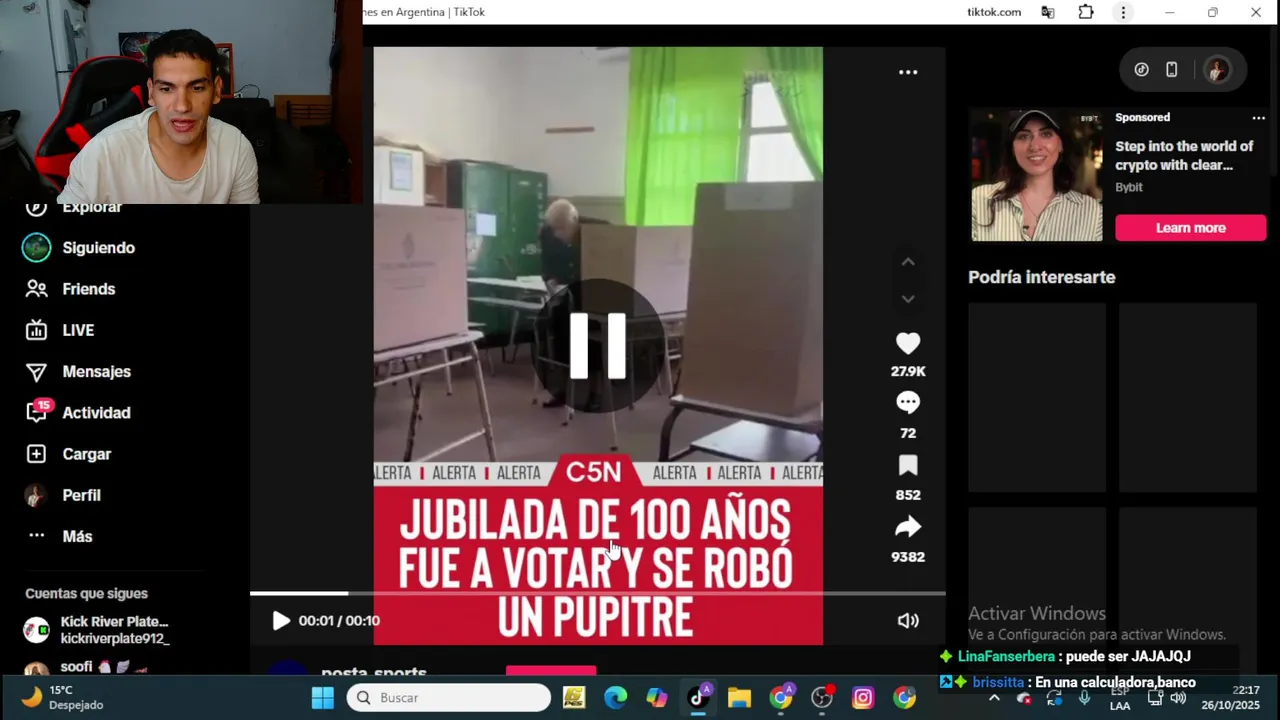This screenshot has height=720, width=1280.
Task: Open the weather widget showing 15°C
Action: pyautogui.click(x=60, y=698)
